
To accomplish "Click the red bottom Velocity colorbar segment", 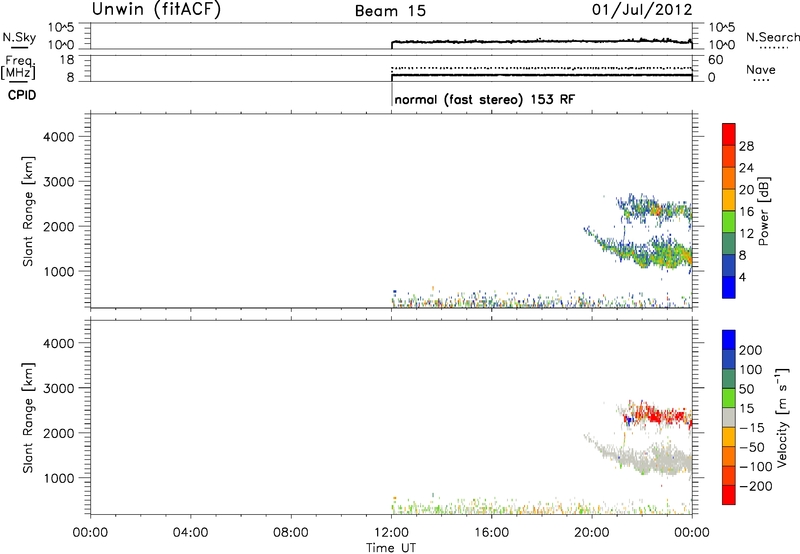I will pyautogui.click(x=729, y=495).
